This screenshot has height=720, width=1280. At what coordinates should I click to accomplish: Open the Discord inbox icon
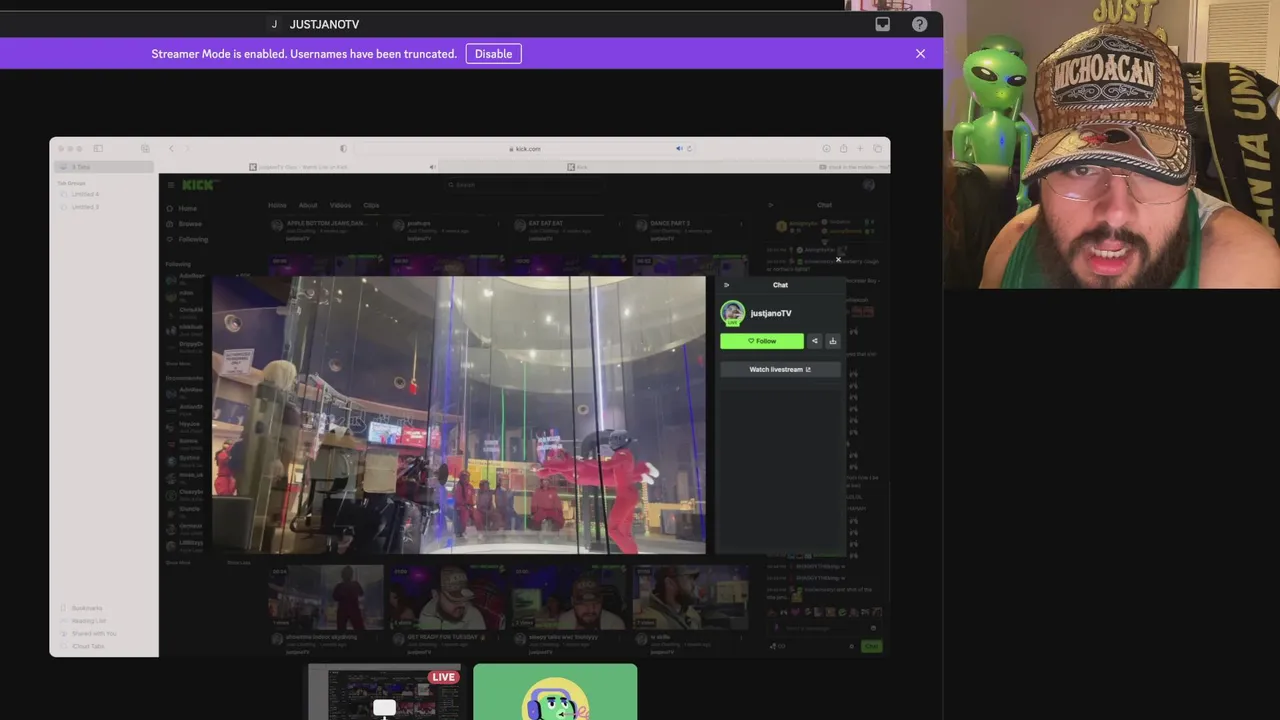[x=882, y=24]
